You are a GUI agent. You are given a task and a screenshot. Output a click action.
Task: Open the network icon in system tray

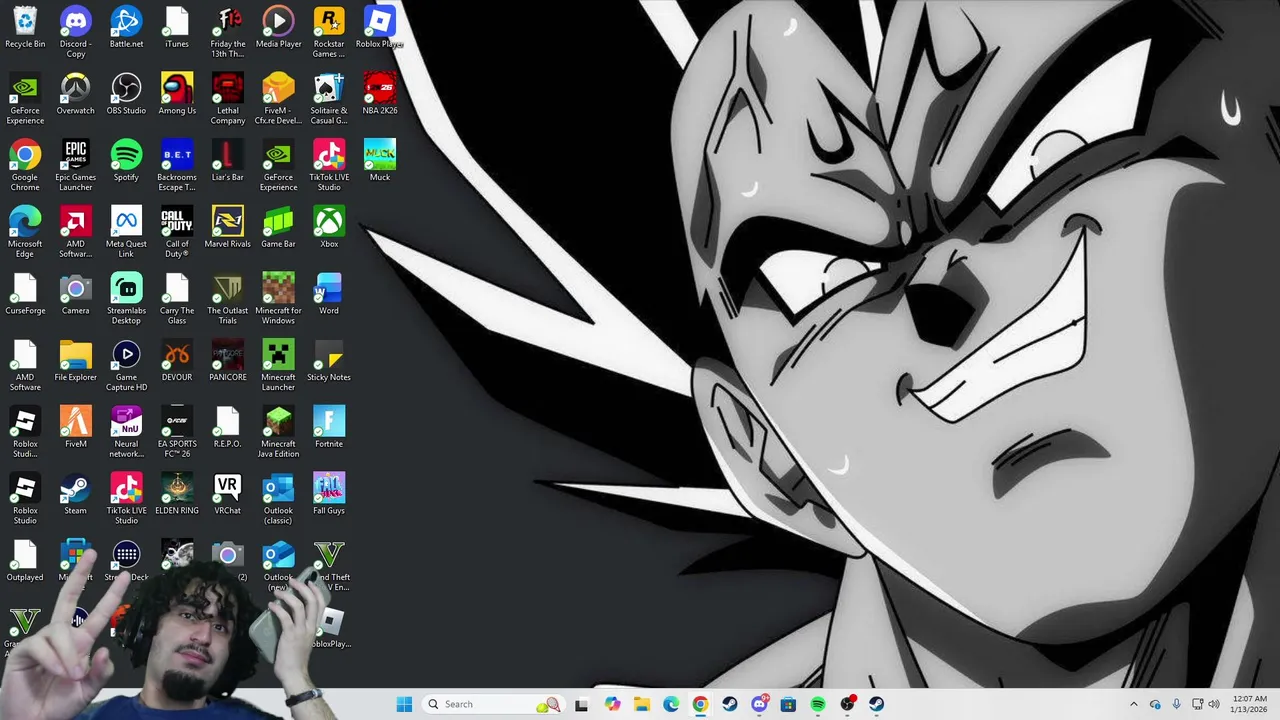point(1197,704)
